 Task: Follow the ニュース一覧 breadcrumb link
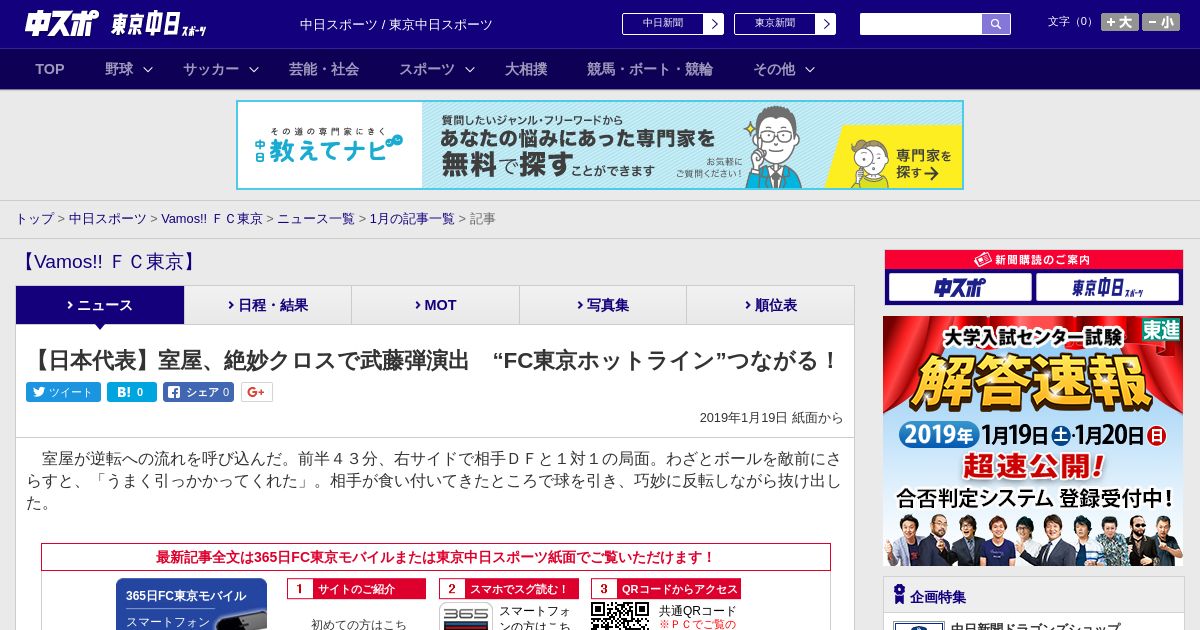316,218
